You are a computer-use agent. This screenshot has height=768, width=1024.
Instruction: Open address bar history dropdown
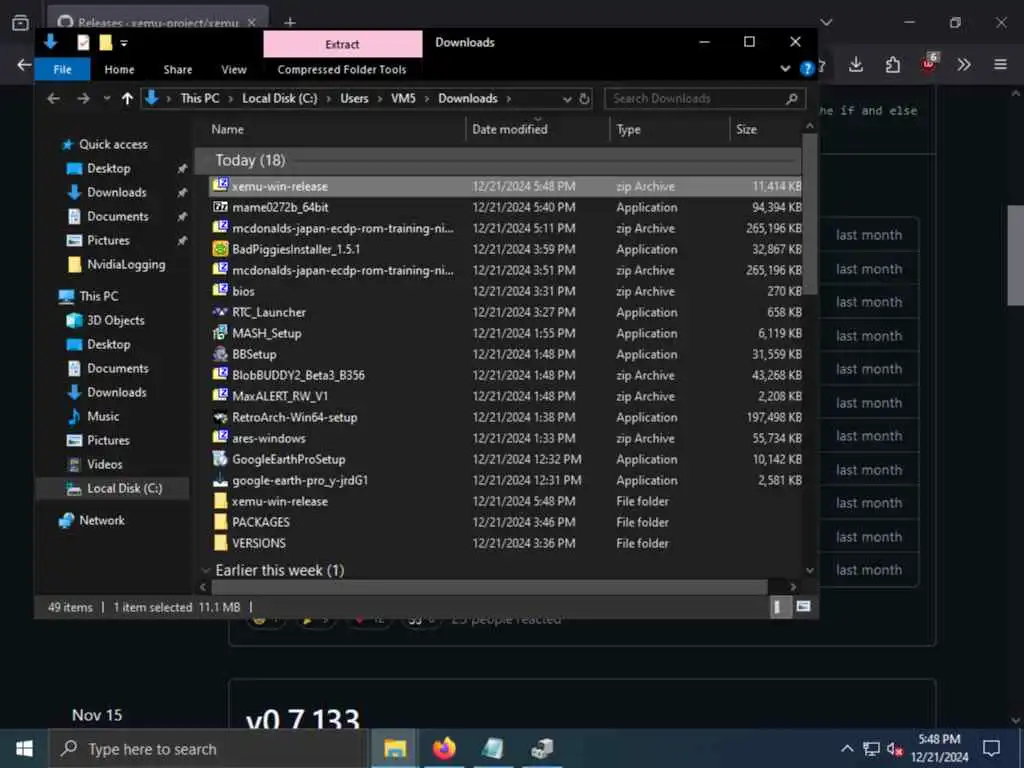(567, 99)
